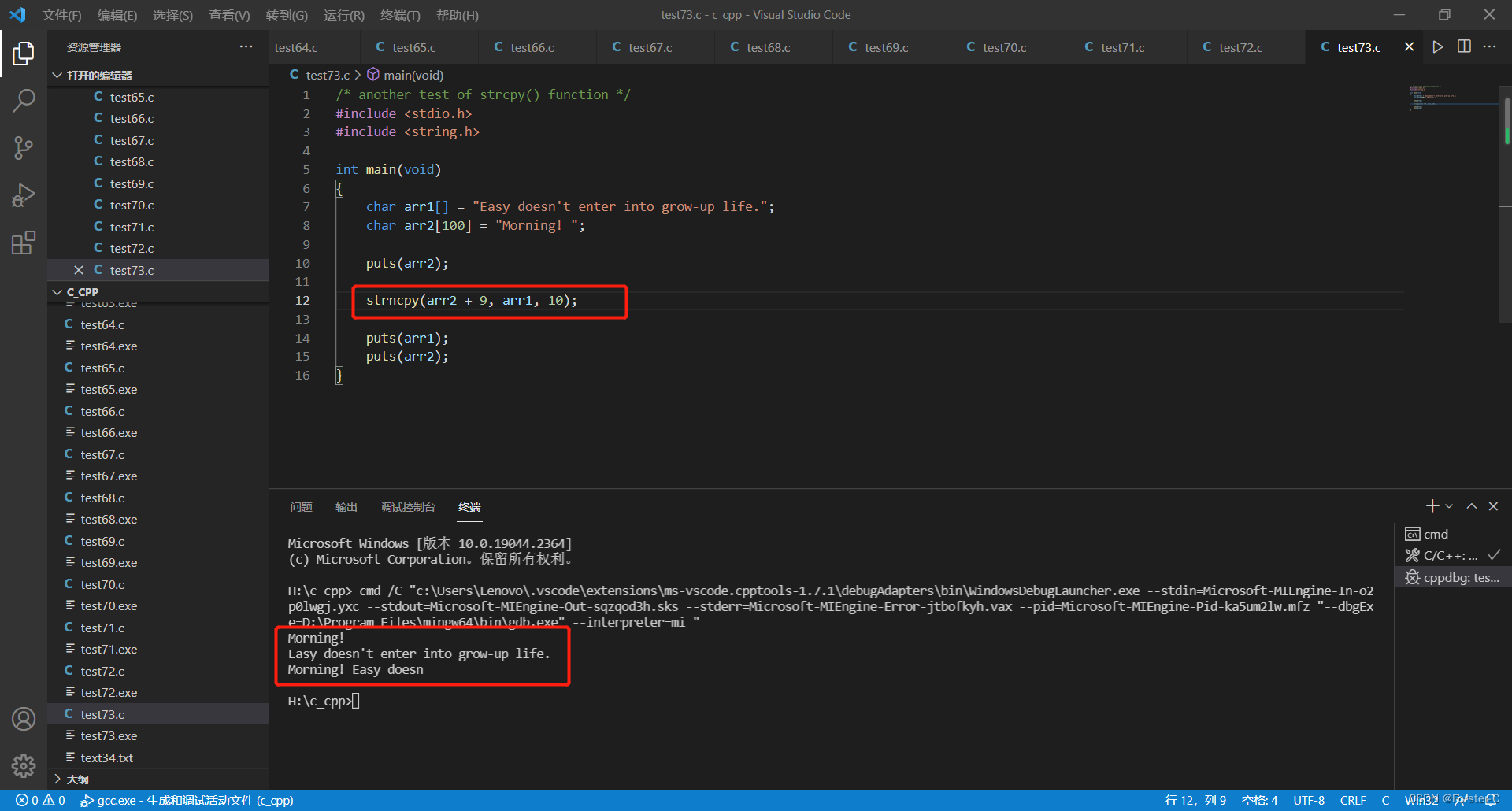The height and width of the screenshot is (811, 1512).
Task: Click the errors count status item
Action: point(40,801)
